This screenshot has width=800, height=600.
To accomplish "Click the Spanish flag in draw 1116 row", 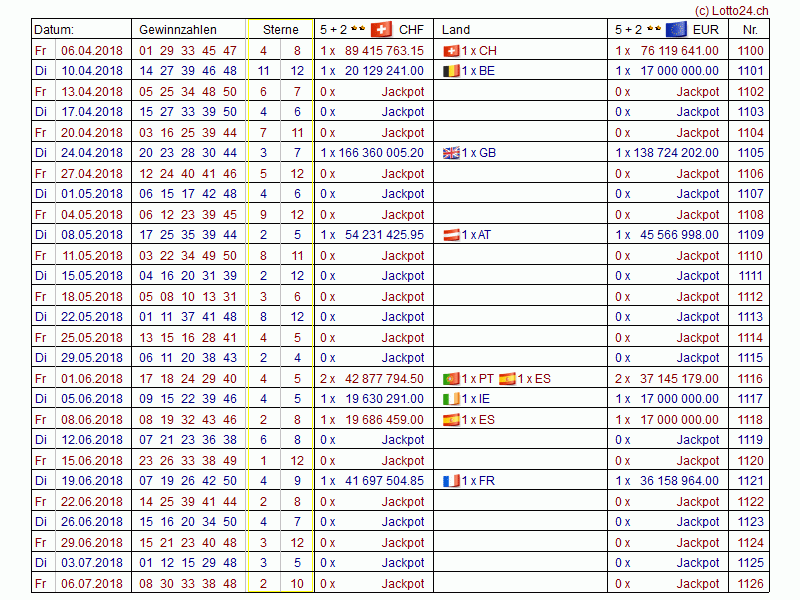I will 506,379.
